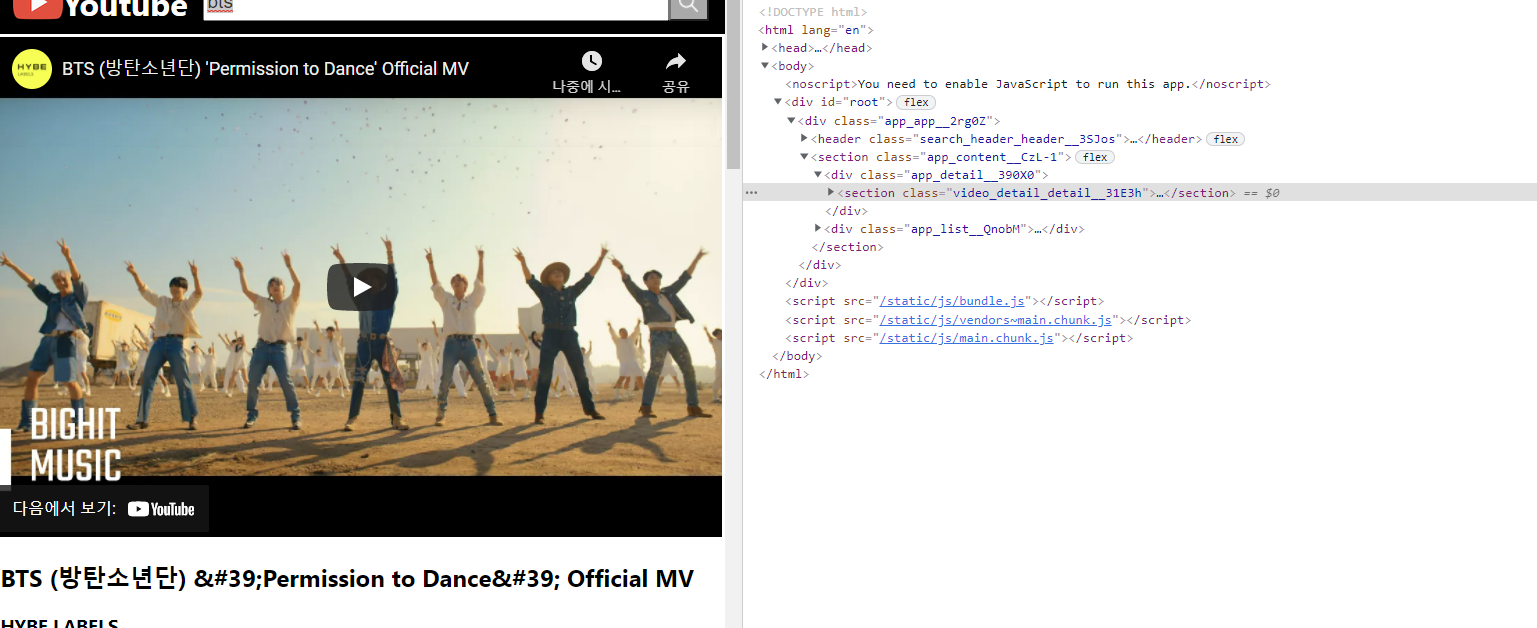This screenshot has height=628, width=1537.
Task: Click the BIGHIT MUSIC watermark in the video
Action: 75,444
